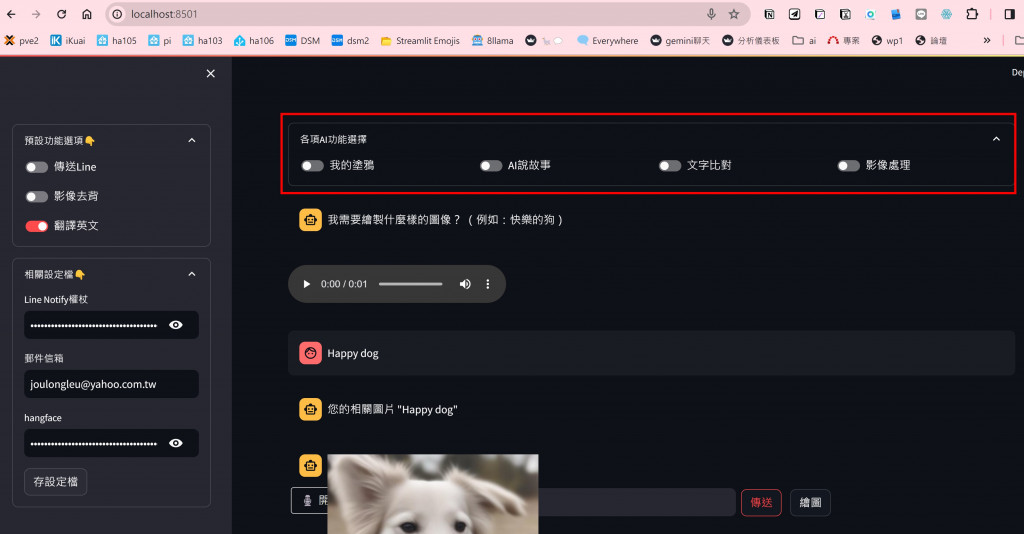Click the generated dog image

pyautogui.click(x=432, y=494)
